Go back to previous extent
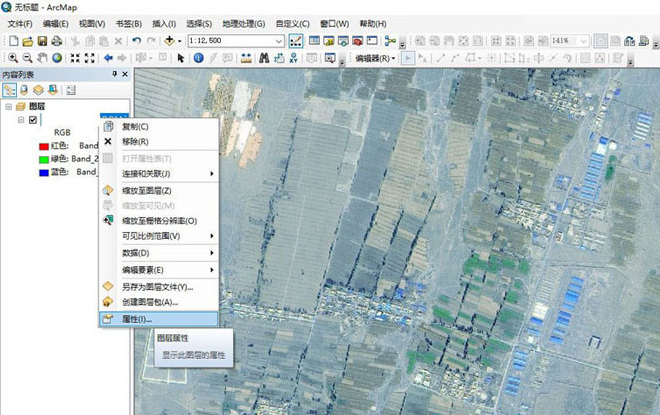 click(x=108, y=58)
